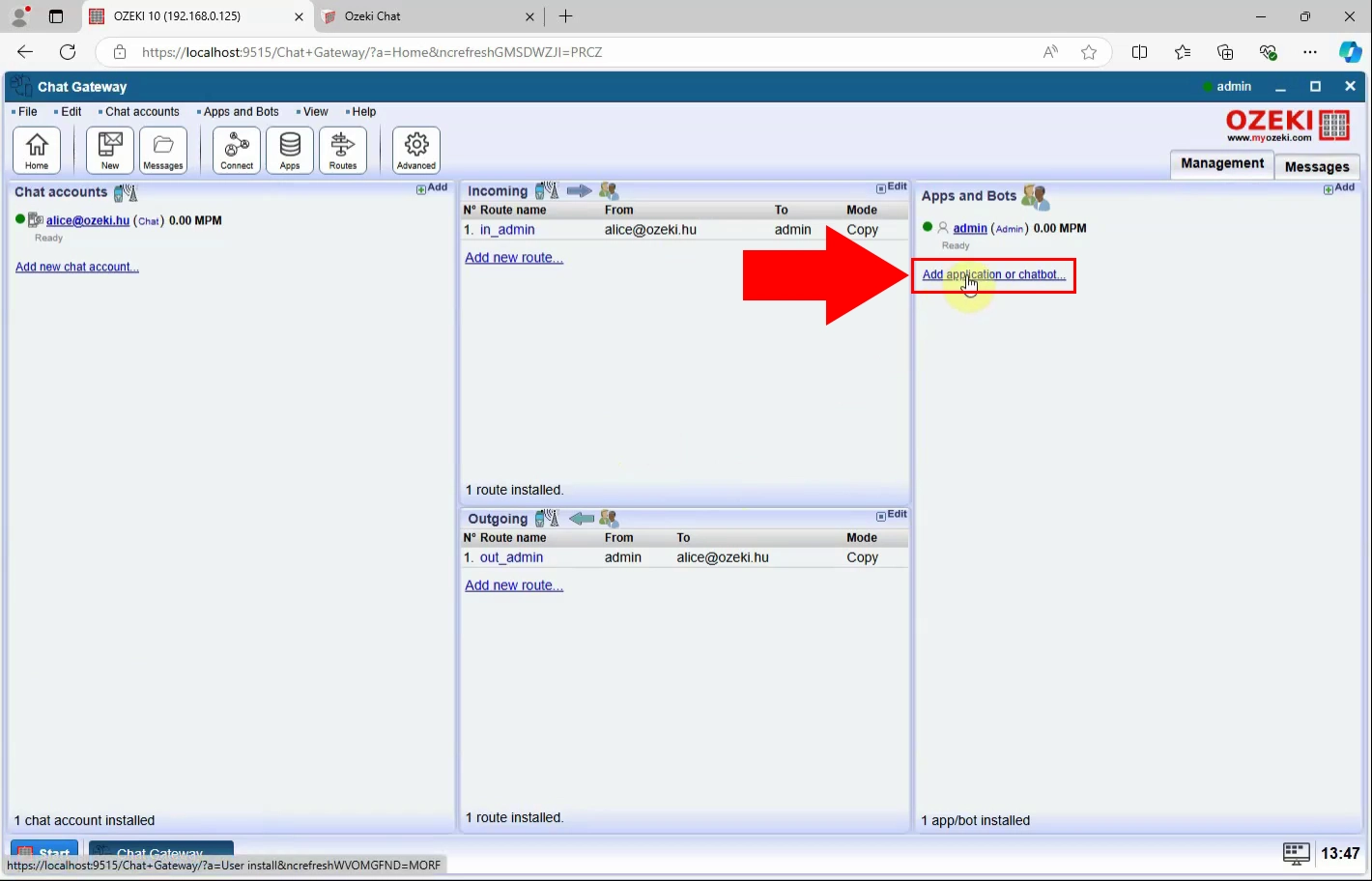Open the Apps toolbar icon

coord(290,150)
